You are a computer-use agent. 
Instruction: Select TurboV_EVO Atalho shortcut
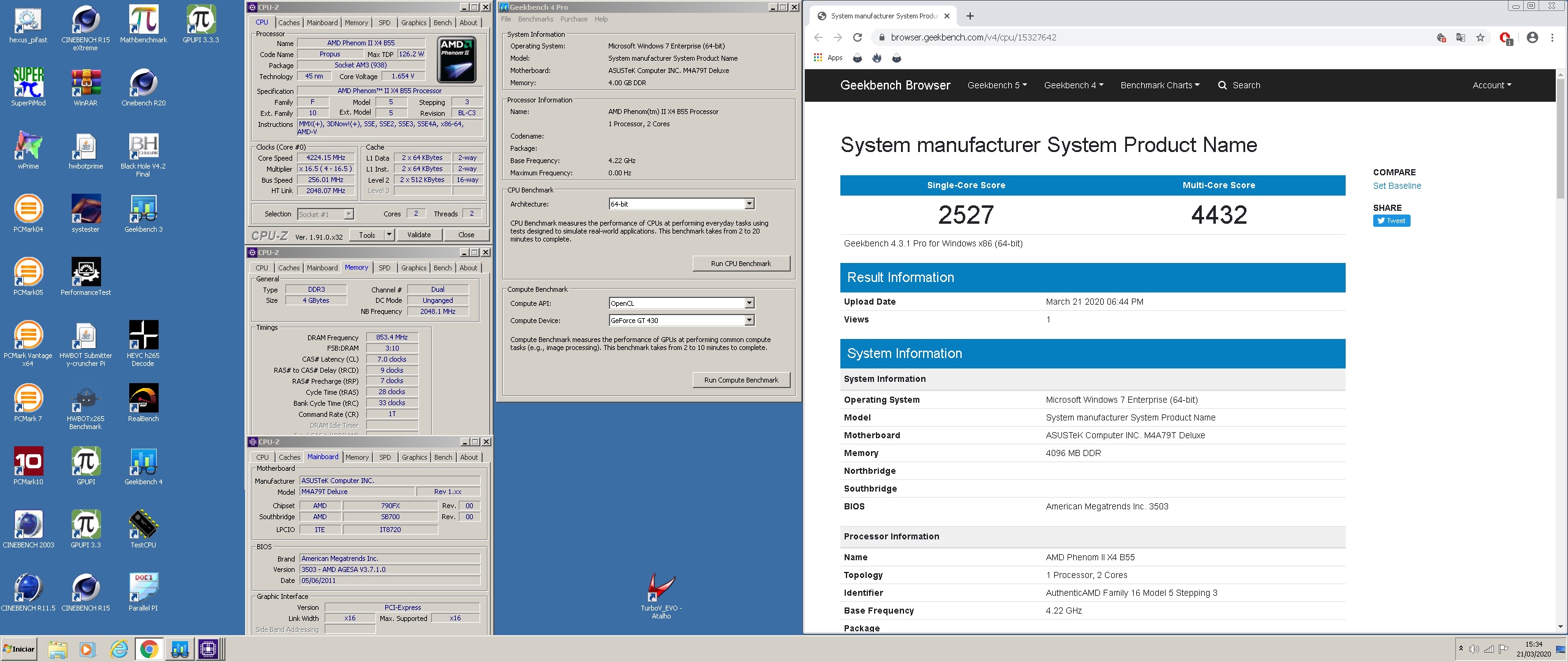pos(661,596)
